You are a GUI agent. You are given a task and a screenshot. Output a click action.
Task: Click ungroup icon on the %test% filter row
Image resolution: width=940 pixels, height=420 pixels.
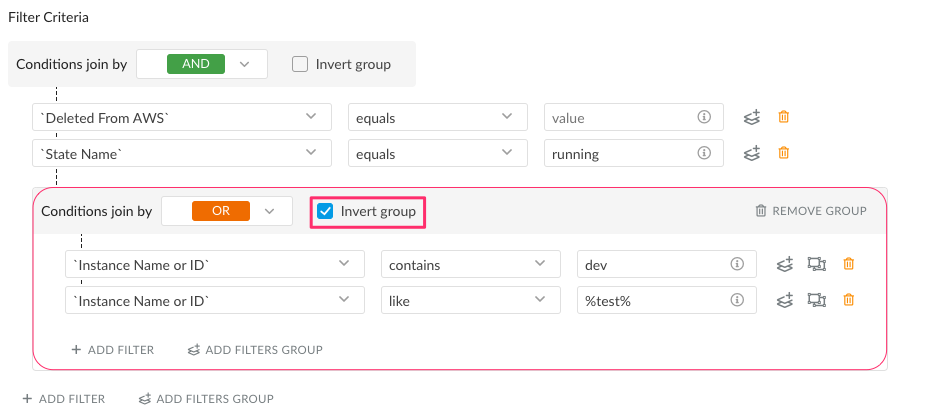click(x=817, y=300)
